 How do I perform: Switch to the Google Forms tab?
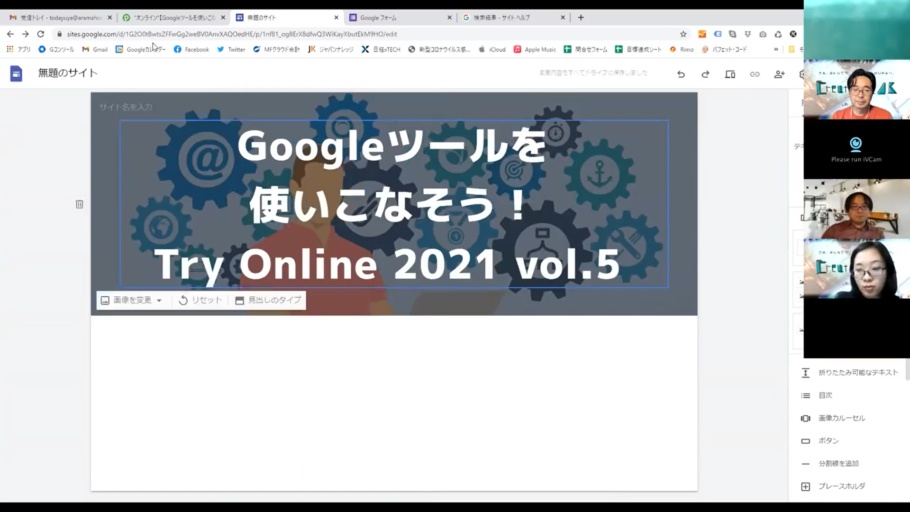pyautogui.click(x=400, y=17)
